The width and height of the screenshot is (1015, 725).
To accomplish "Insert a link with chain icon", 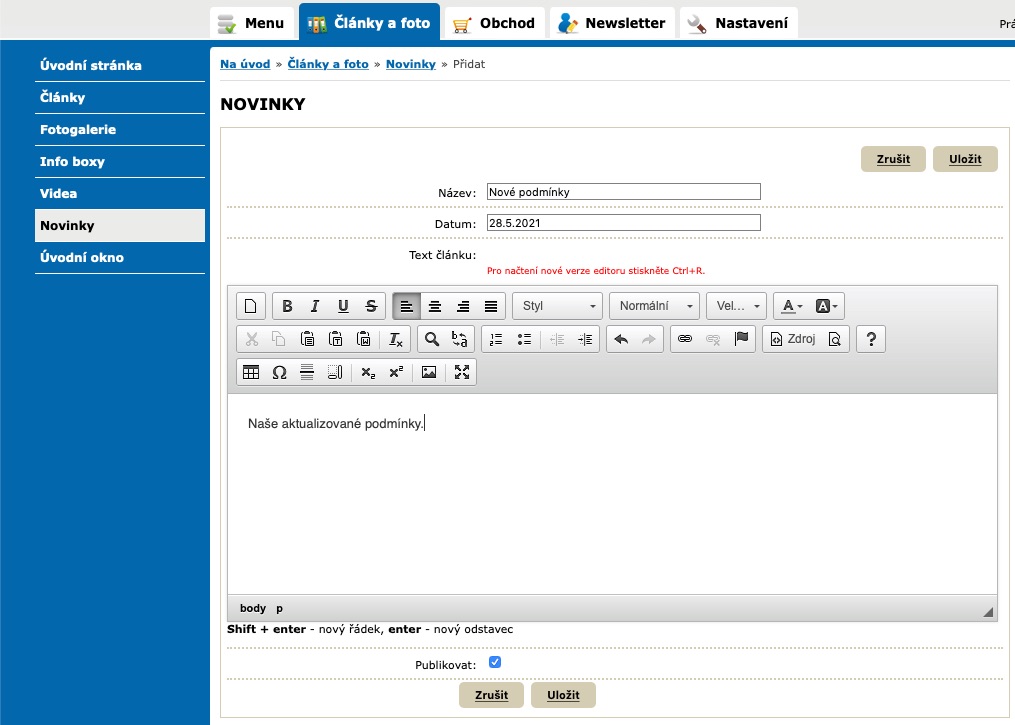I will tap(685, 339).
